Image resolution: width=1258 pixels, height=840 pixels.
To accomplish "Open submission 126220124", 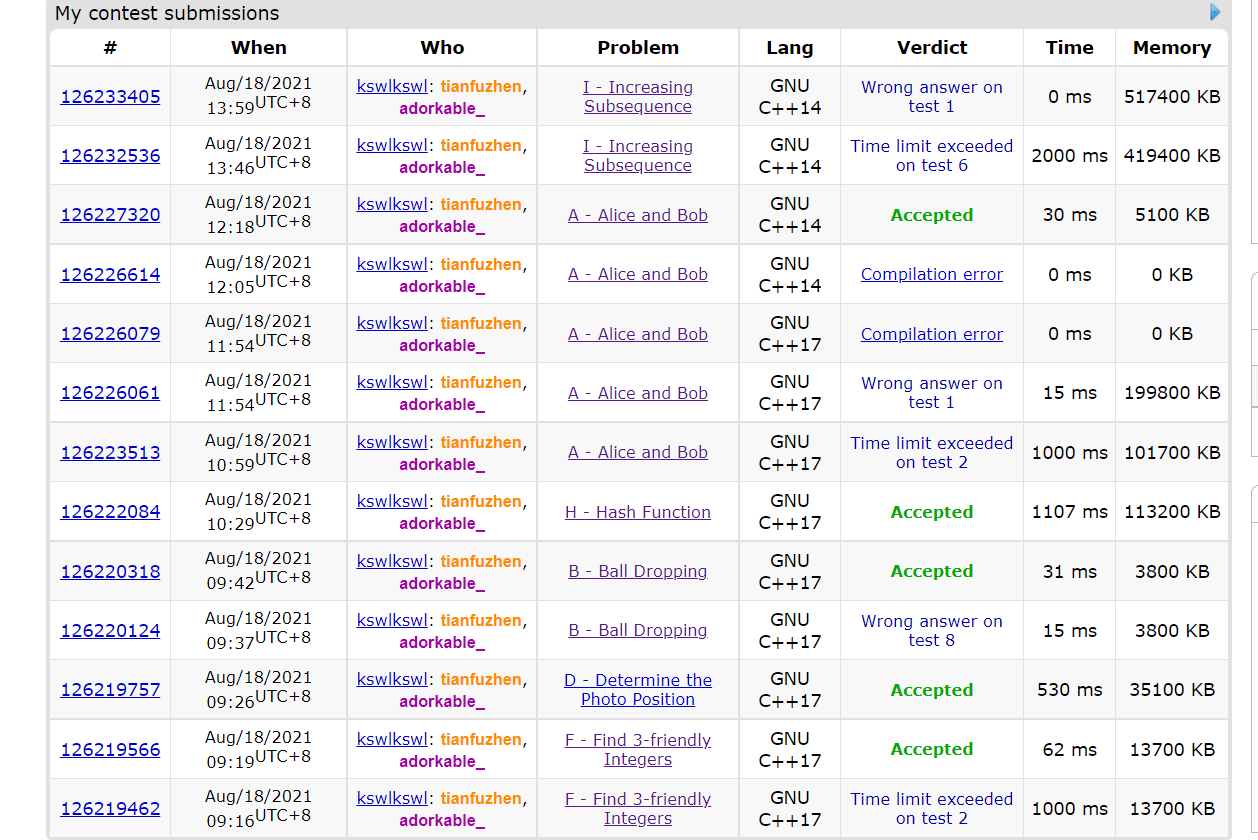I will (x=110, y=631).
